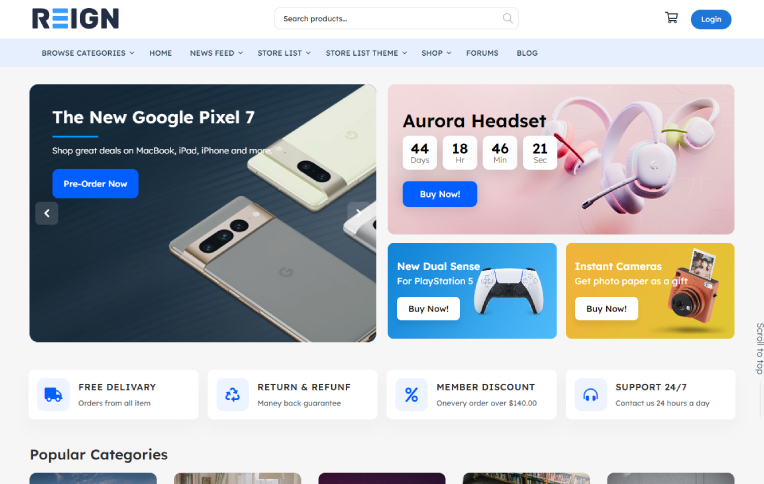Click the Free Delivery truck icon
Screen dimensions: 764x484
[x=53, y=394]
